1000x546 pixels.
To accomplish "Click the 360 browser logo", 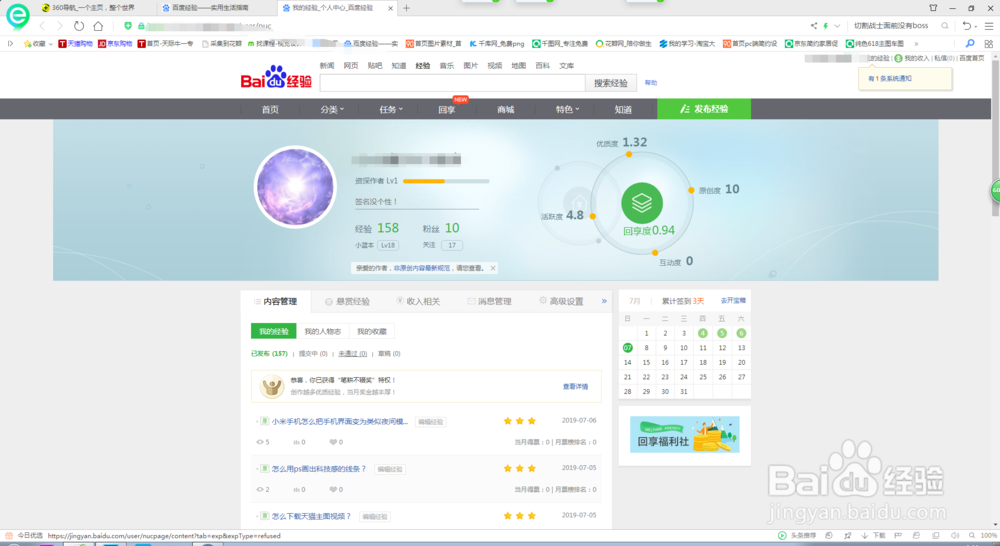I will click(x=17, y=15).
